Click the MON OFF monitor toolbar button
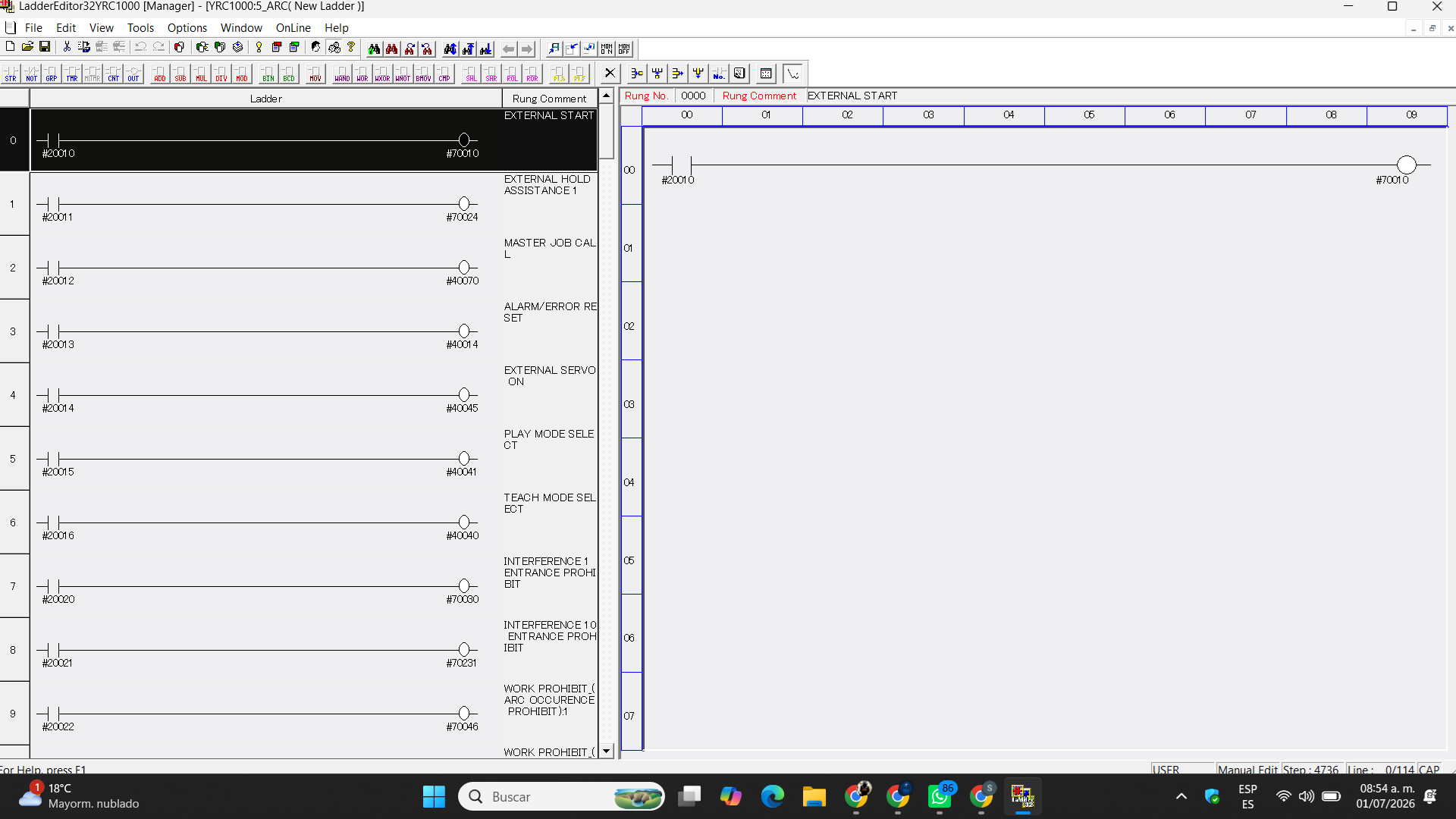The image size is (1456, 819). coord(624,49)
